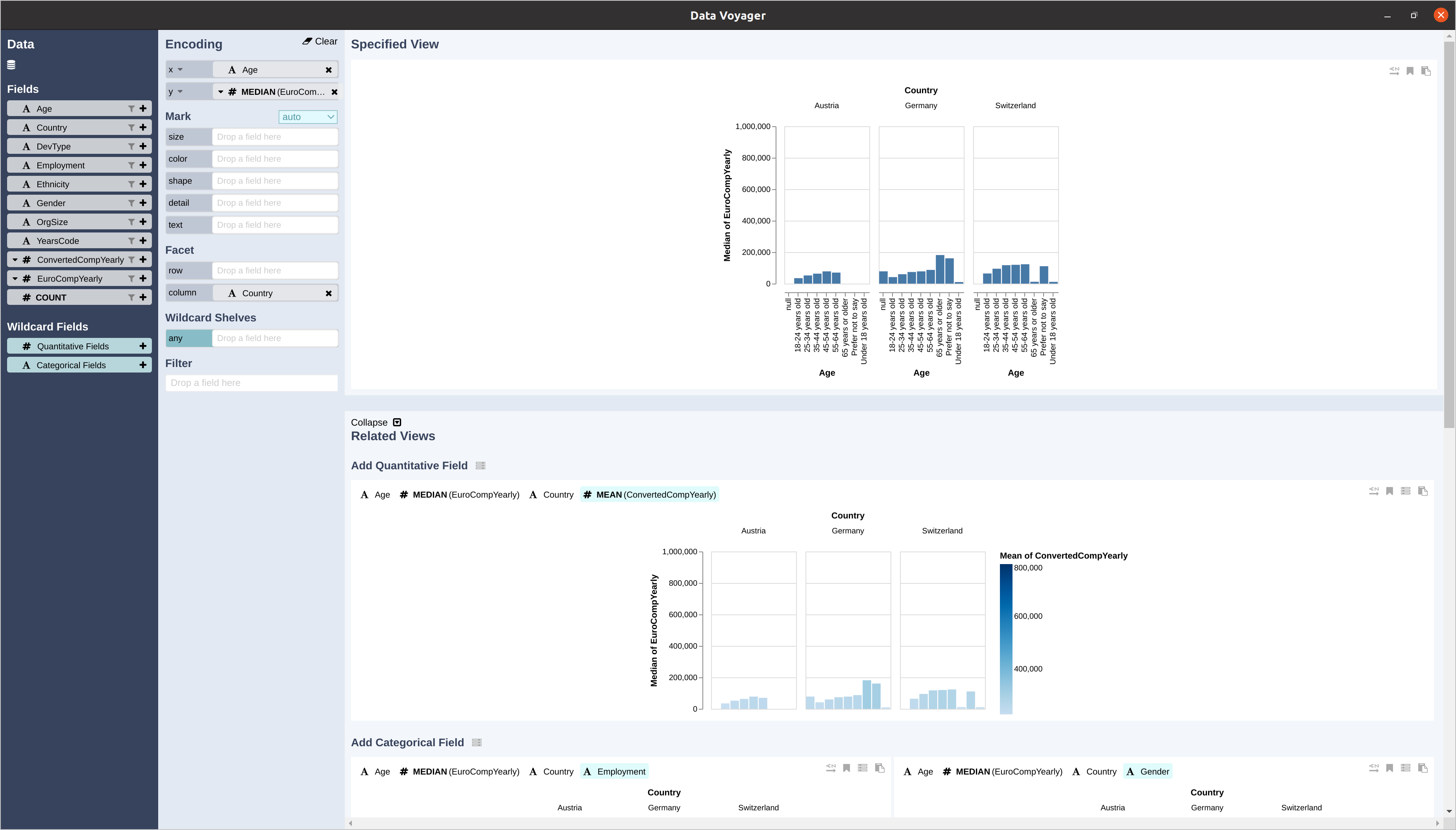Toggle the Add Categorical Field list icon

point(477,743)
